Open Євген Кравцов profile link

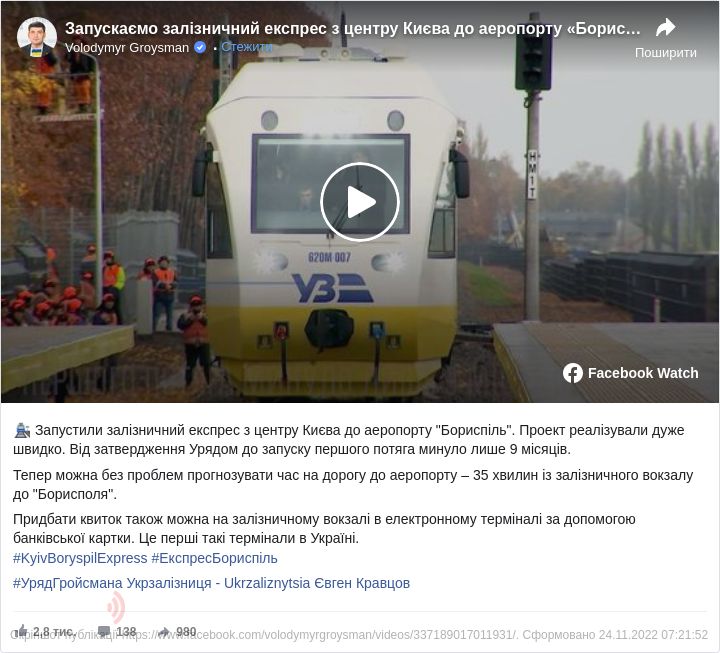pos(362,583)
